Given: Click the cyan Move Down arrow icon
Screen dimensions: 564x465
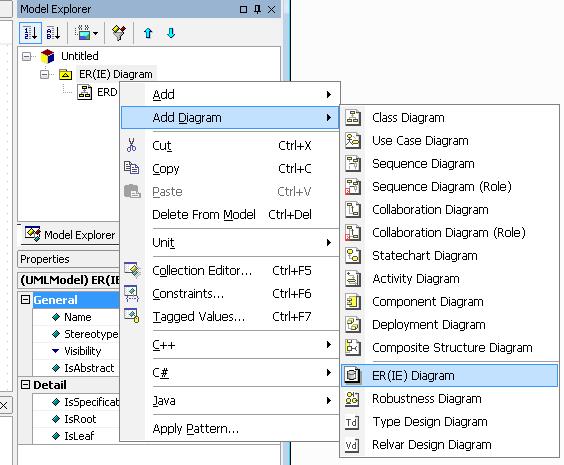Looking at the screenshot, I should pyautogui.click(x=171, y=33).
